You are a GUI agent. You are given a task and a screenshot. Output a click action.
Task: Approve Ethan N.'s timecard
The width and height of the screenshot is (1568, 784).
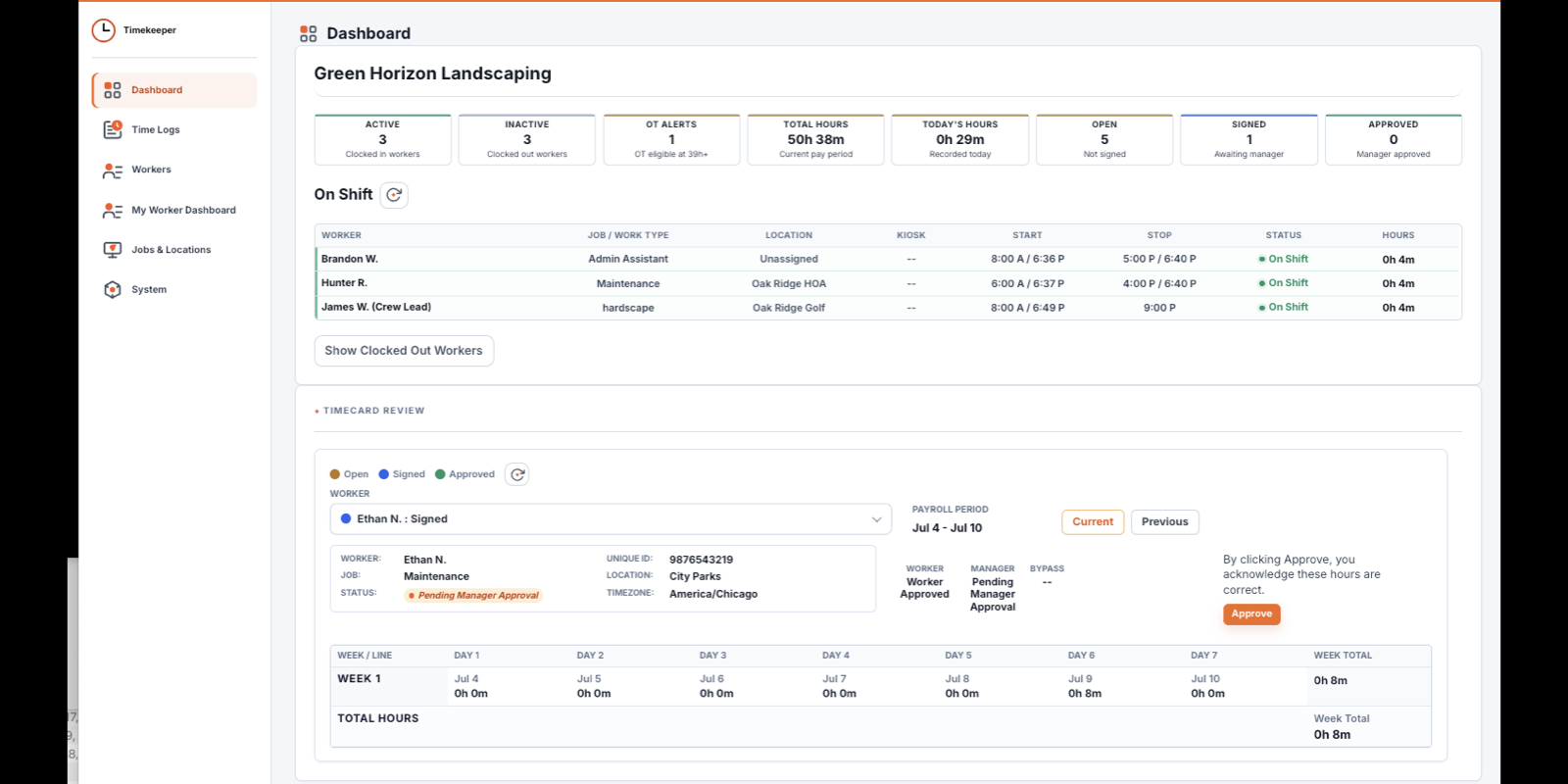point(1251,614)
